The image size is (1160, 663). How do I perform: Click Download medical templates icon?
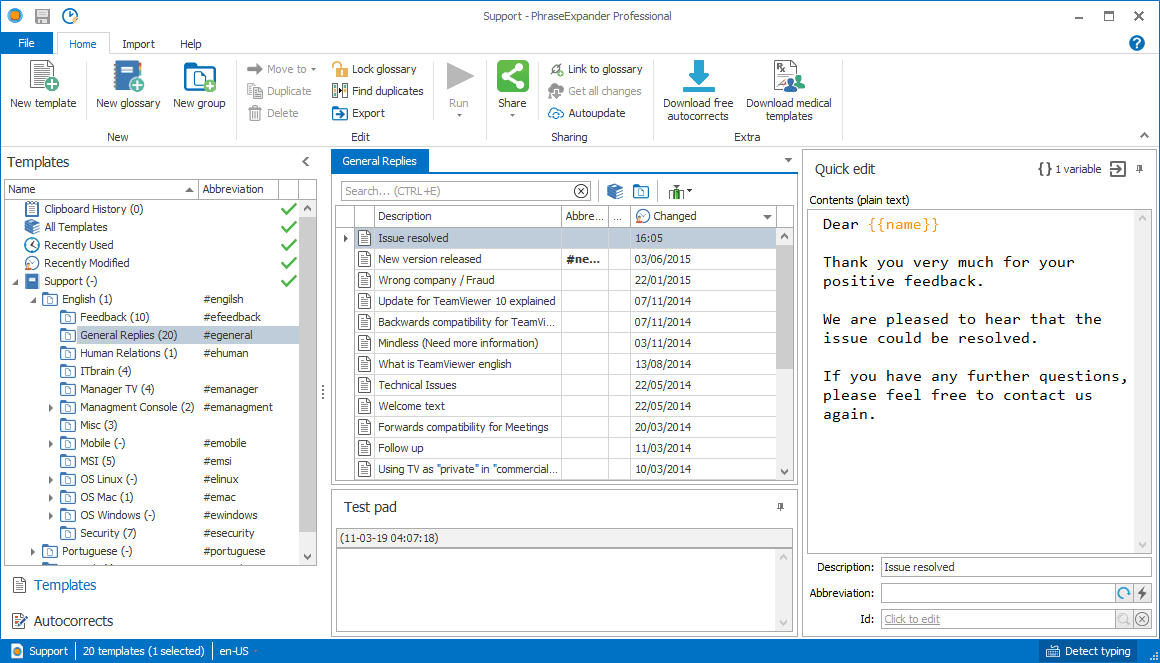pyautogui.click(x=789, y=77)
